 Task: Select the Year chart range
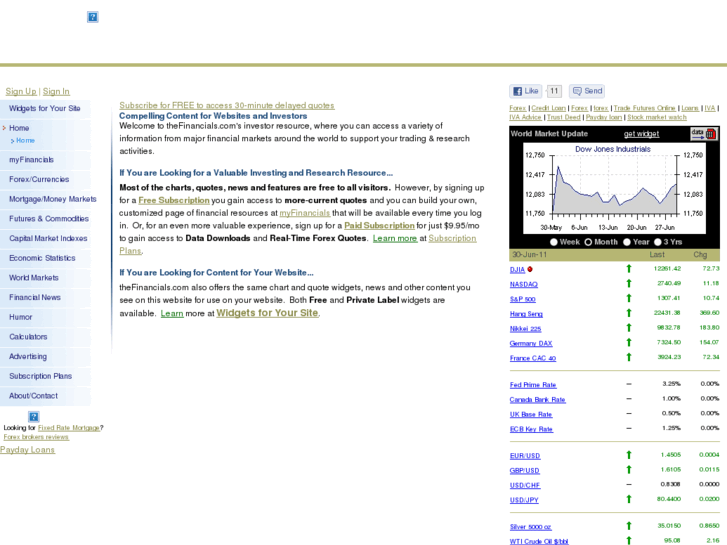(627, 242)
